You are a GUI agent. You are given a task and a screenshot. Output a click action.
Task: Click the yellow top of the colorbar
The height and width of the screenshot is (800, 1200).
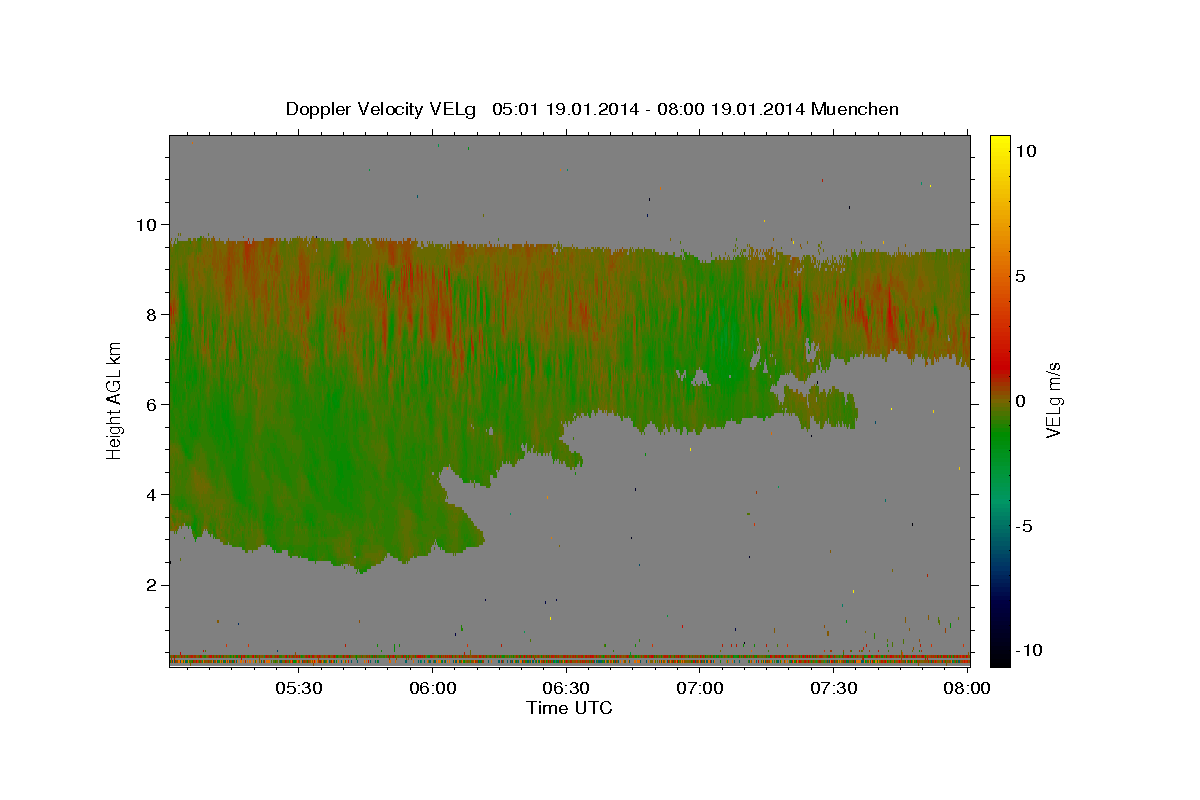[999, 145]
